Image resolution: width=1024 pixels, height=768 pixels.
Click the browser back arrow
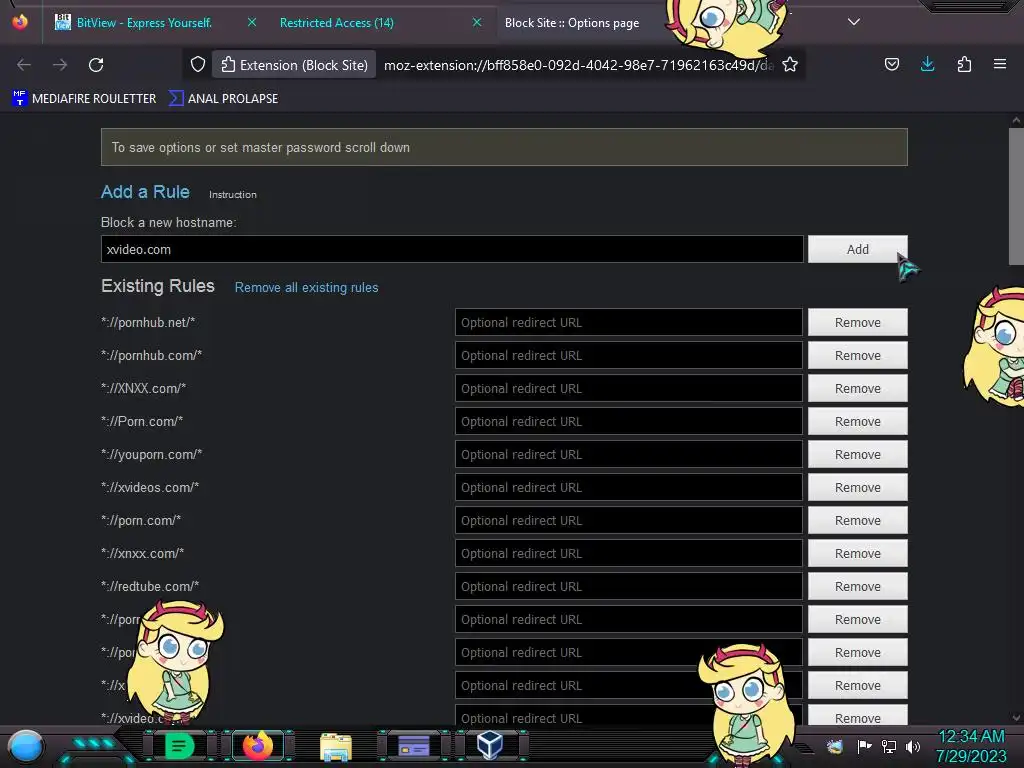pos(24,65)
